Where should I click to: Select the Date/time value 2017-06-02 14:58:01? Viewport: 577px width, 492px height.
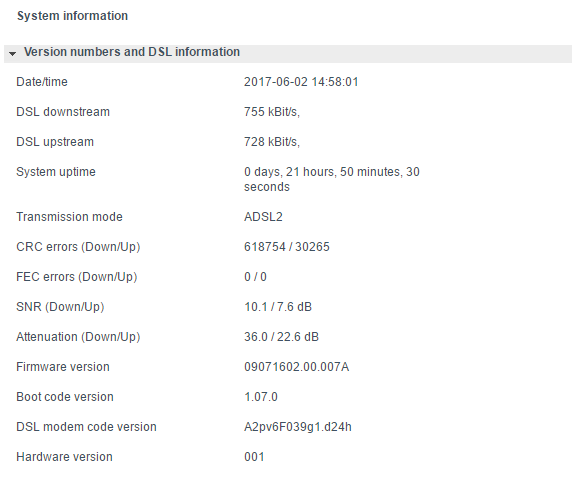[301, 82]
